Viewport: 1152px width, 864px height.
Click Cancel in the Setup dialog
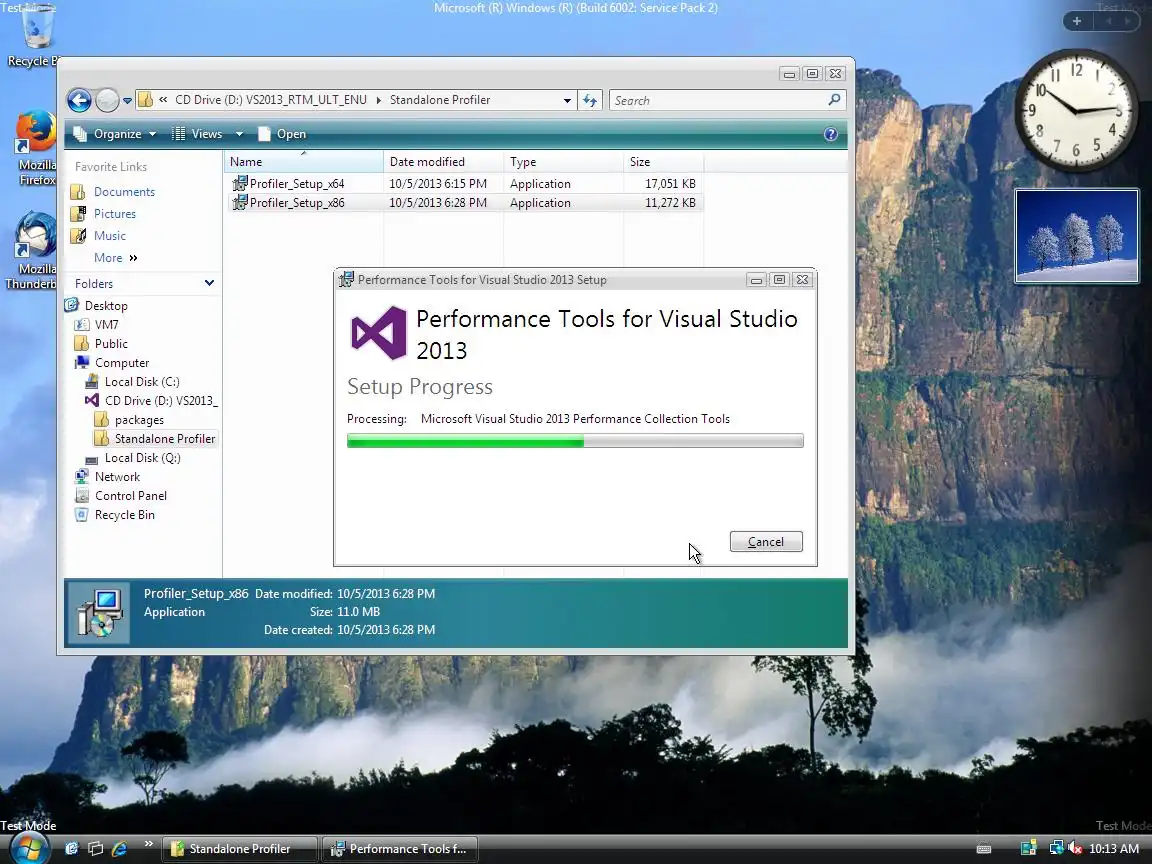(766, 541)
